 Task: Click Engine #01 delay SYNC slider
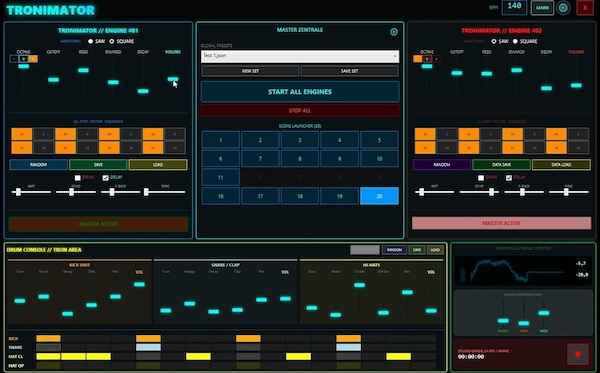(x=166, y=192)
